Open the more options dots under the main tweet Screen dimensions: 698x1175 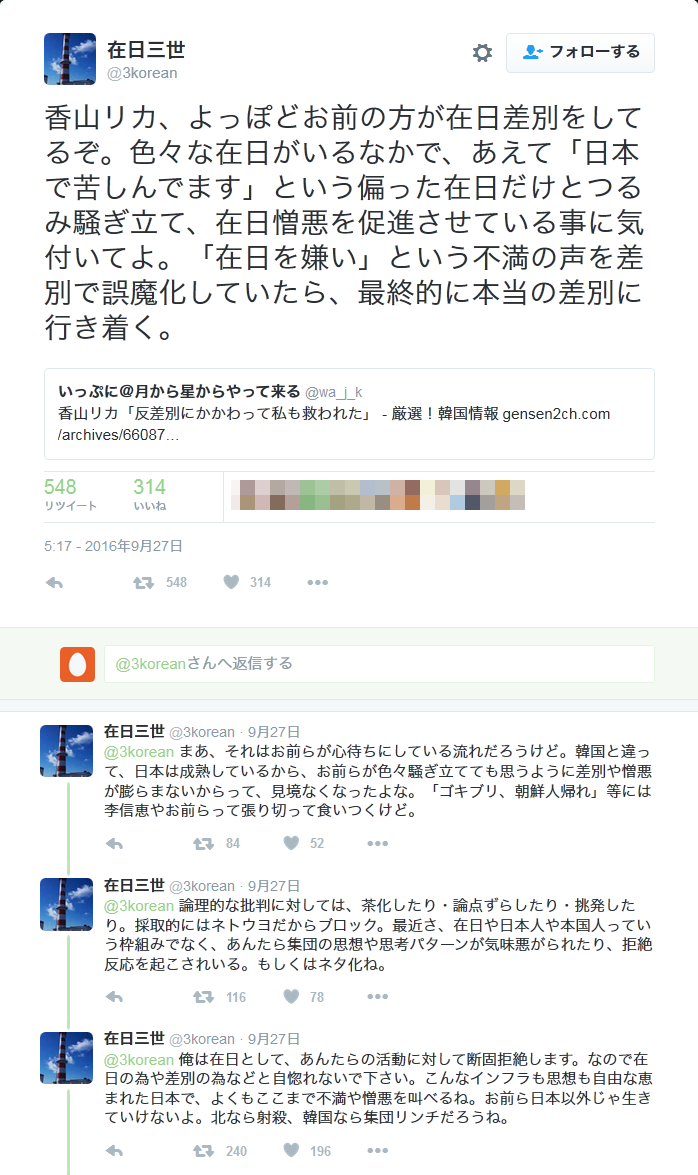(318, 582)
